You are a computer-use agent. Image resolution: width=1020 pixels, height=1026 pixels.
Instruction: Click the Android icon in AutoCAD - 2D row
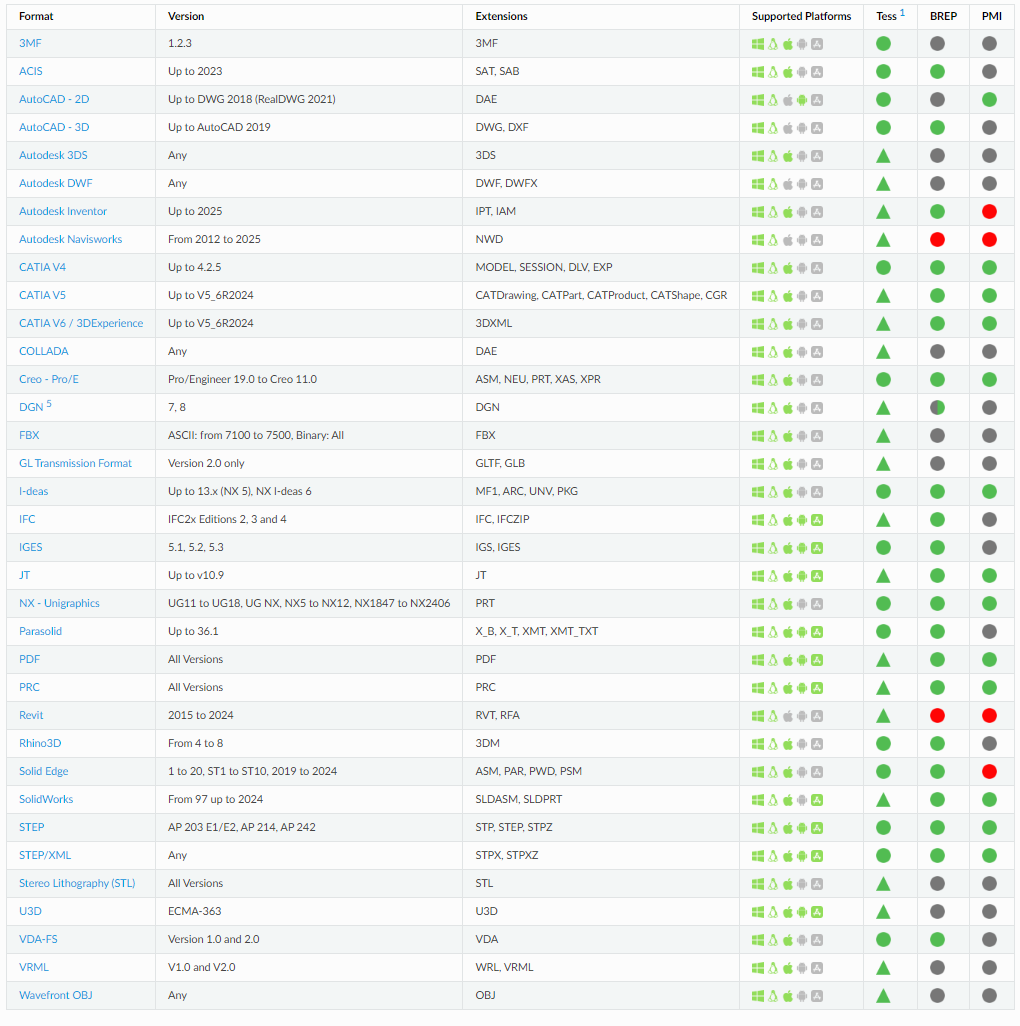(x=802, y=100)
